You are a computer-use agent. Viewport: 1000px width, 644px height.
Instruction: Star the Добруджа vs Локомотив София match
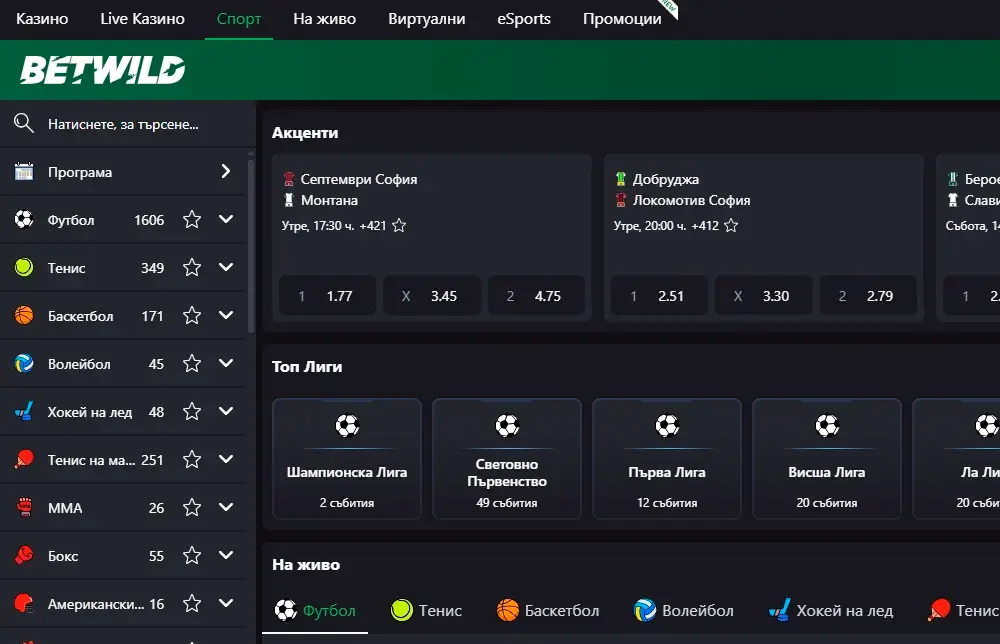click(x=732, y=225)
